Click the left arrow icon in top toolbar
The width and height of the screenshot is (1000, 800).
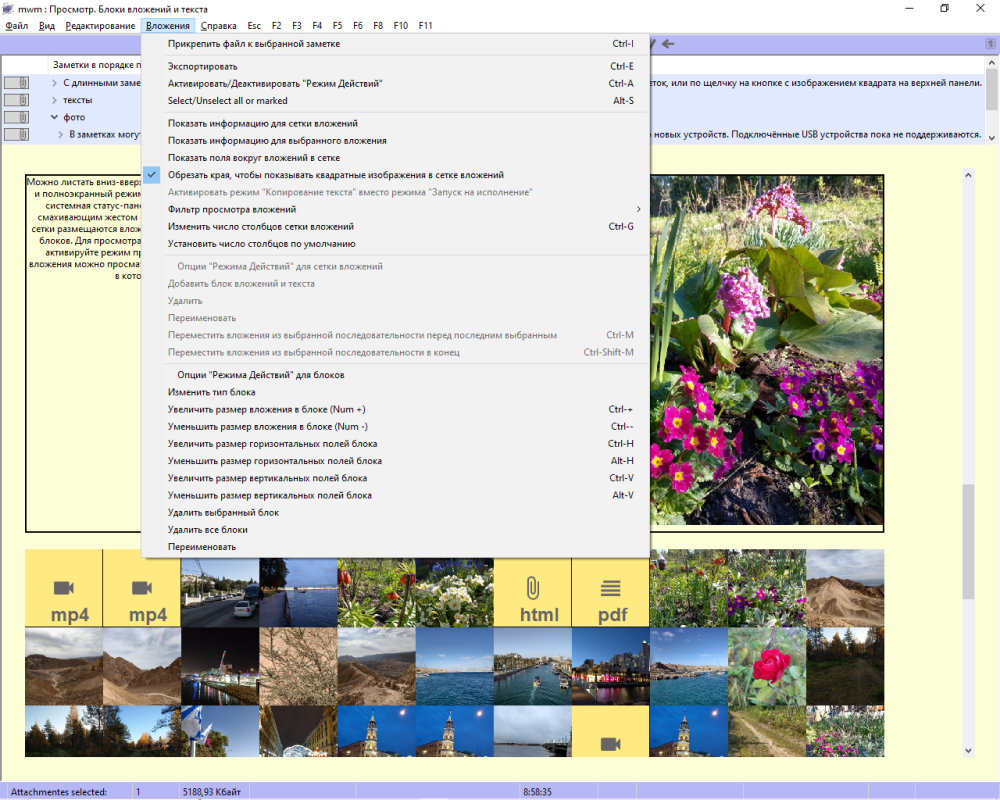point(668,44)
